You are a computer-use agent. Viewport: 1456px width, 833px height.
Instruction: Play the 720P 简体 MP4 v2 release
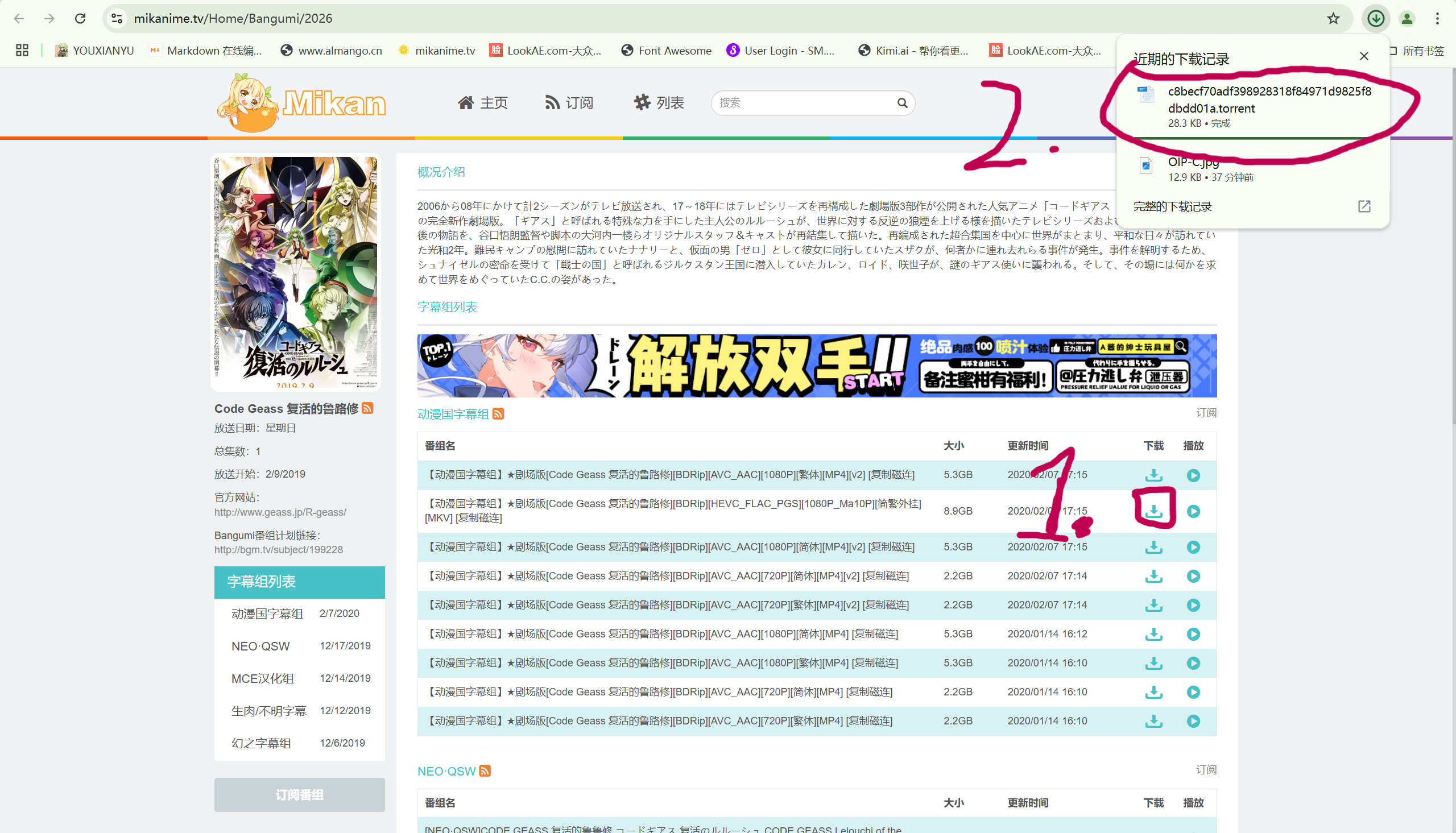pyautogui.click(x=1193, y=576)
